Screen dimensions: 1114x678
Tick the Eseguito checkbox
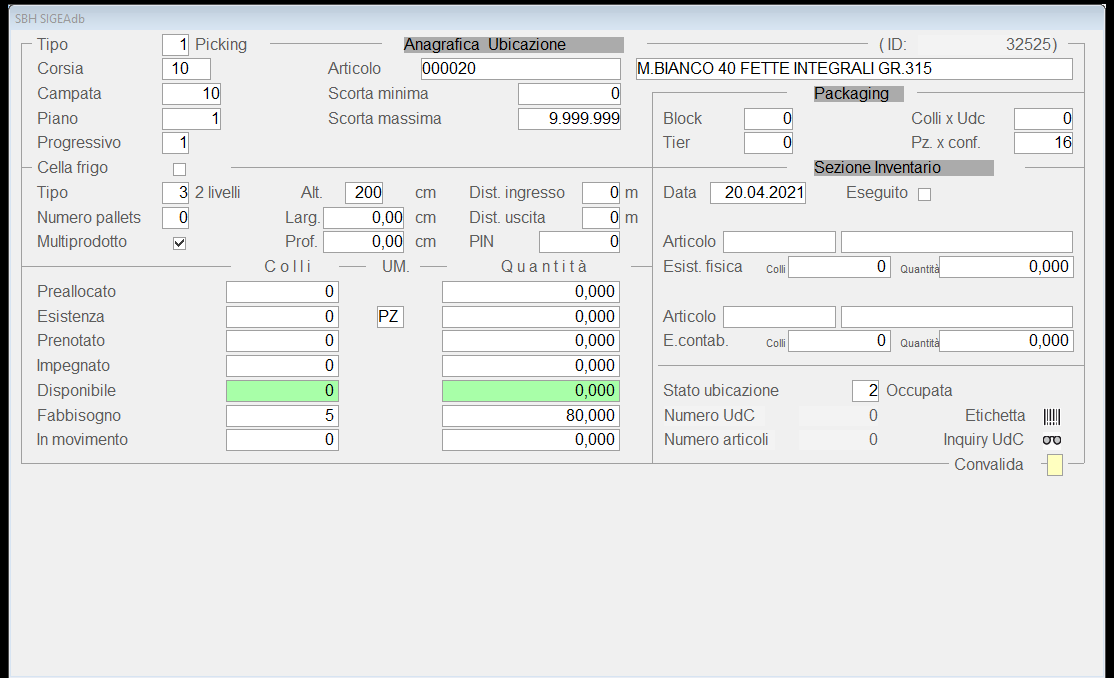(924, 194)
